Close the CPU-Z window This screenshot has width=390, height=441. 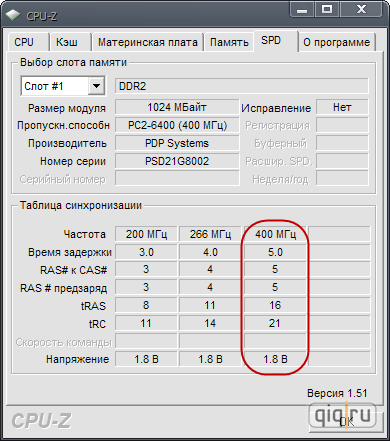pos(361,10)
